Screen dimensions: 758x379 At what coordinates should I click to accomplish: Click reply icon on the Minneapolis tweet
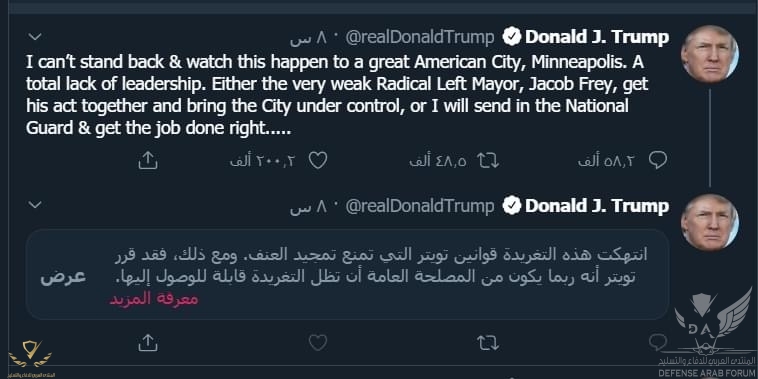click(x=657, y=160)
